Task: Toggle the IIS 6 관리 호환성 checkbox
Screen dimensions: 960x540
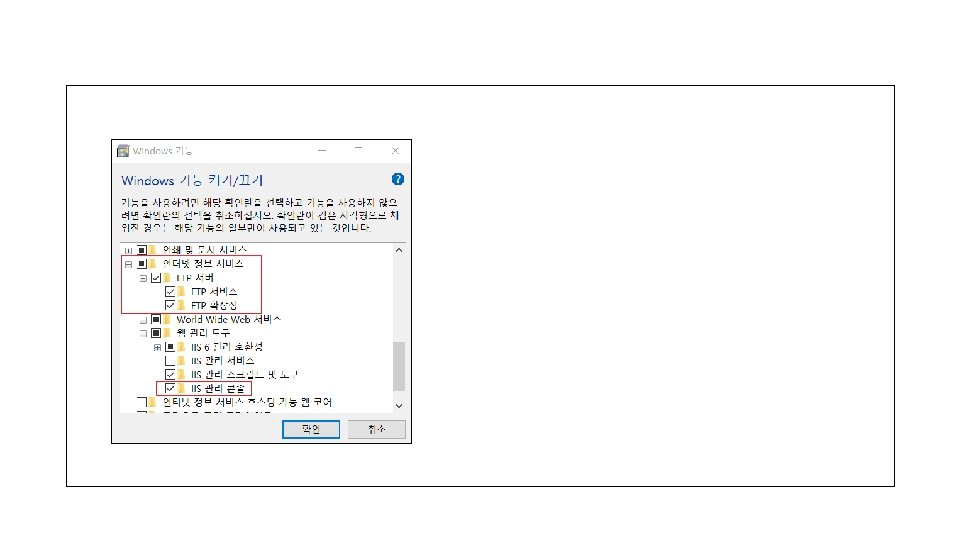Action: point(170,347)
